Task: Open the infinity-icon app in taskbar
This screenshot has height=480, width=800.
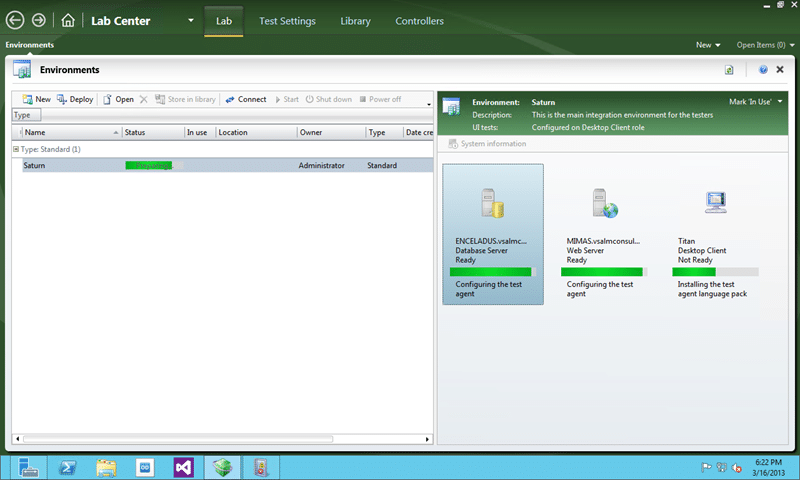Action: pyautogui.click(x=145, y=467)
